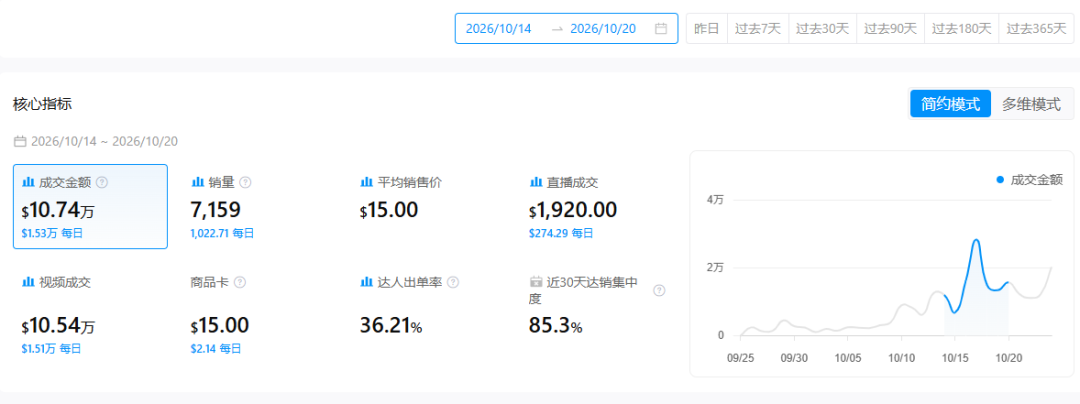Click the 视频成交 bar chart icon
The image size is (1080, 404).
28,282
